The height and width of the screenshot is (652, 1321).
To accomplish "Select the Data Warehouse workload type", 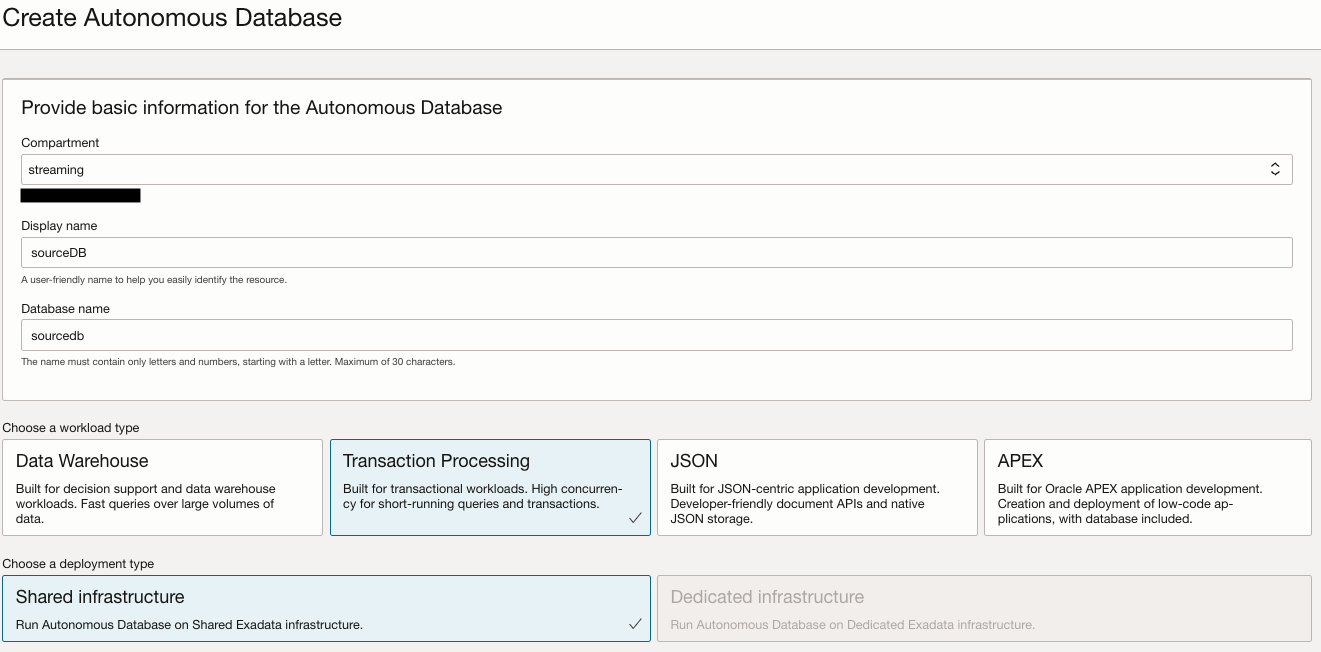I will tap(162, 487).
